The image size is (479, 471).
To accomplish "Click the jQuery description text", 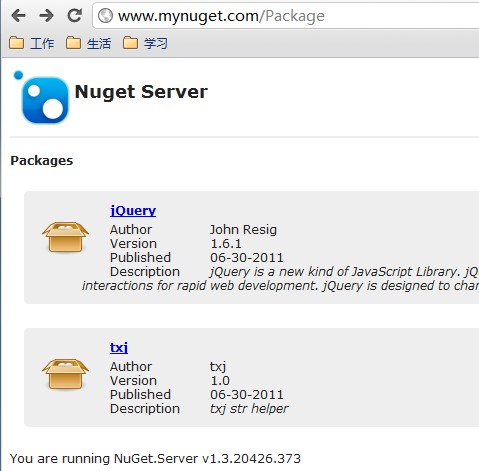I will point(281,279).
